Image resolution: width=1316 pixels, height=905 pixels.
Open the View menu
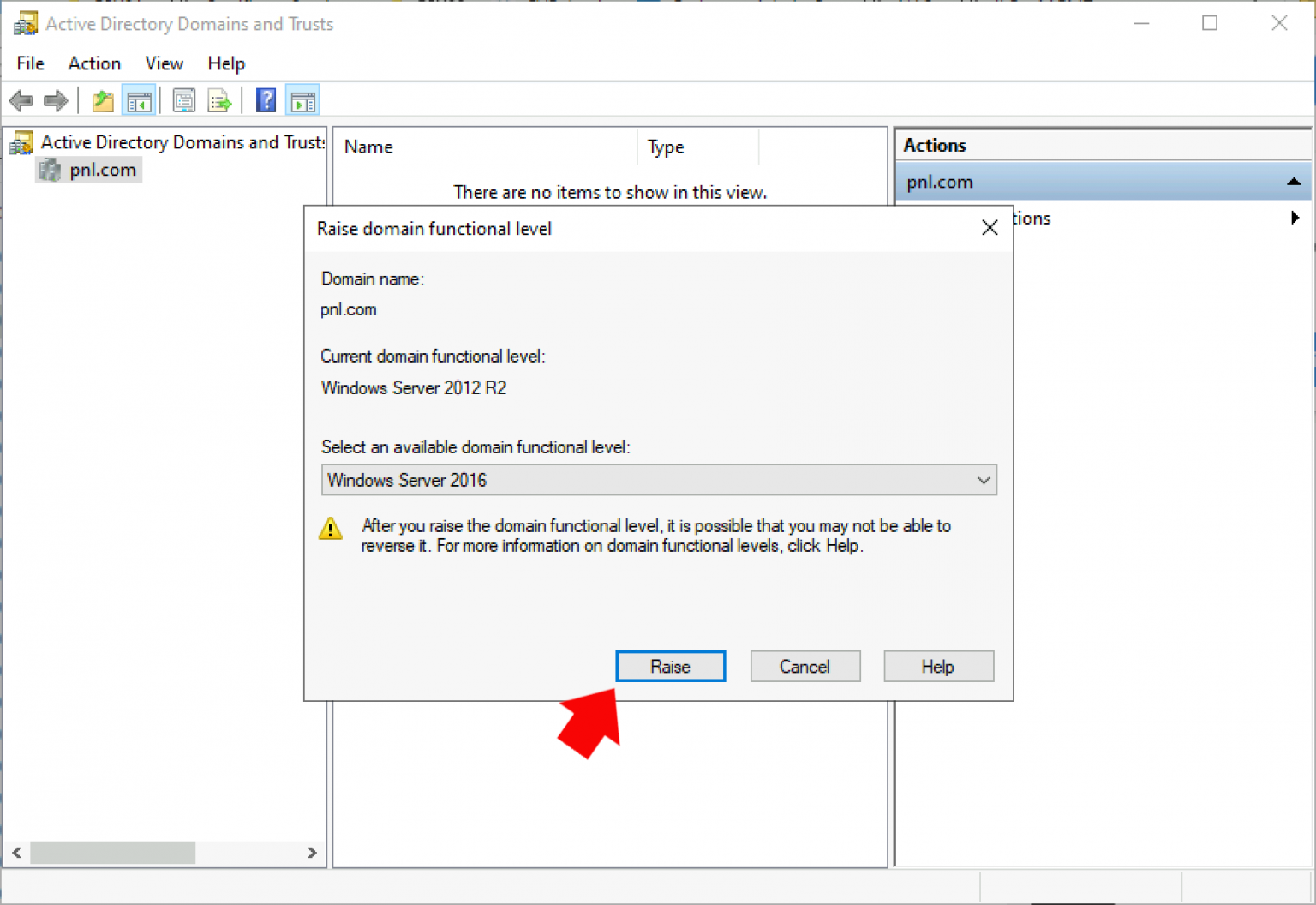pos(164,63)
